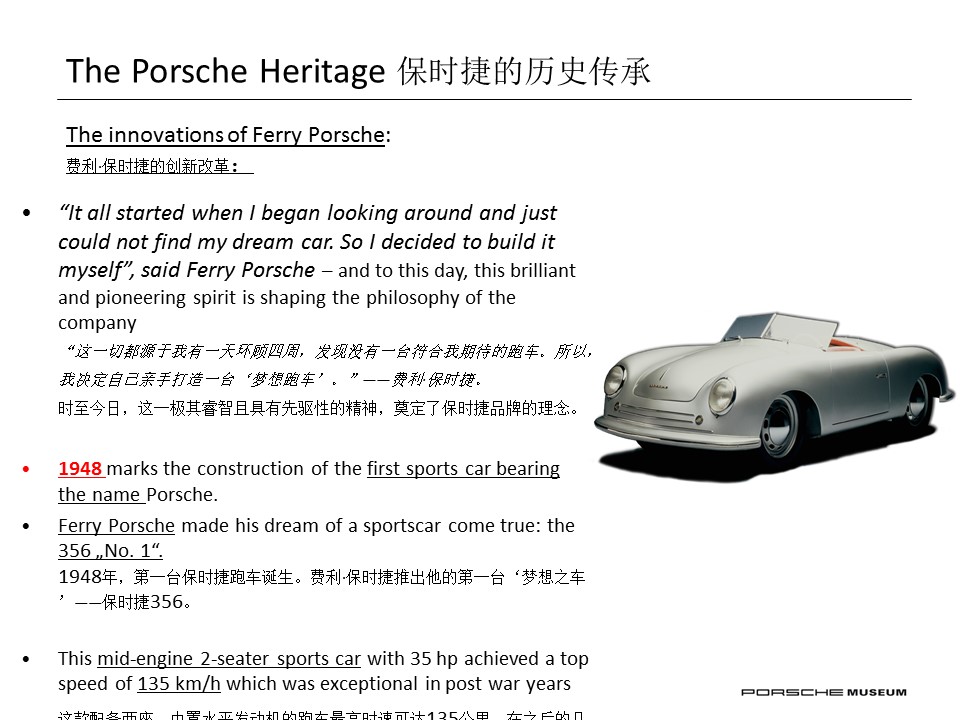The width and height of the screenshot is (960, 720).
Task: Click the underlined phrase "first sports car bearing"
Action: pos(463,468)
